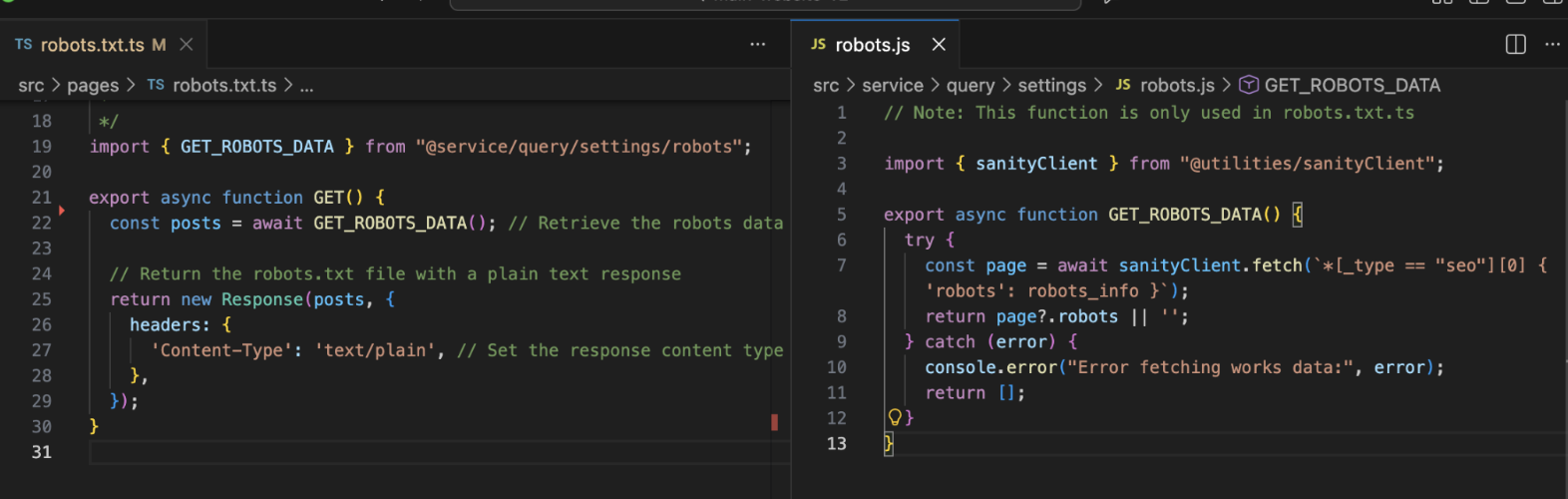Click the red marker in left editor overview ruler
The image size is (1568, 499).
[774, 422]
